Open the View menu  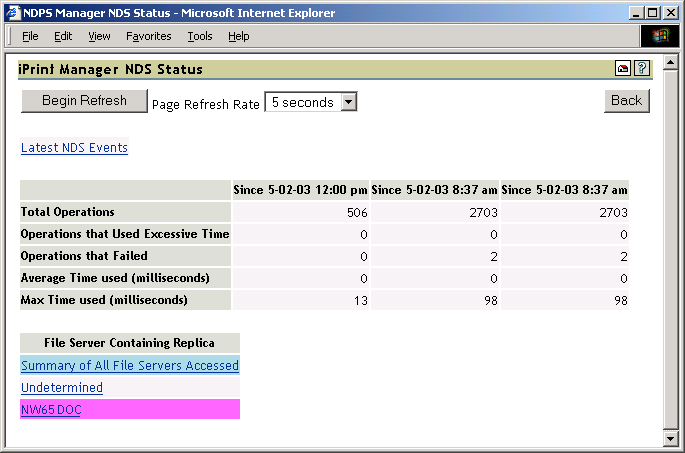click(99, 36)
